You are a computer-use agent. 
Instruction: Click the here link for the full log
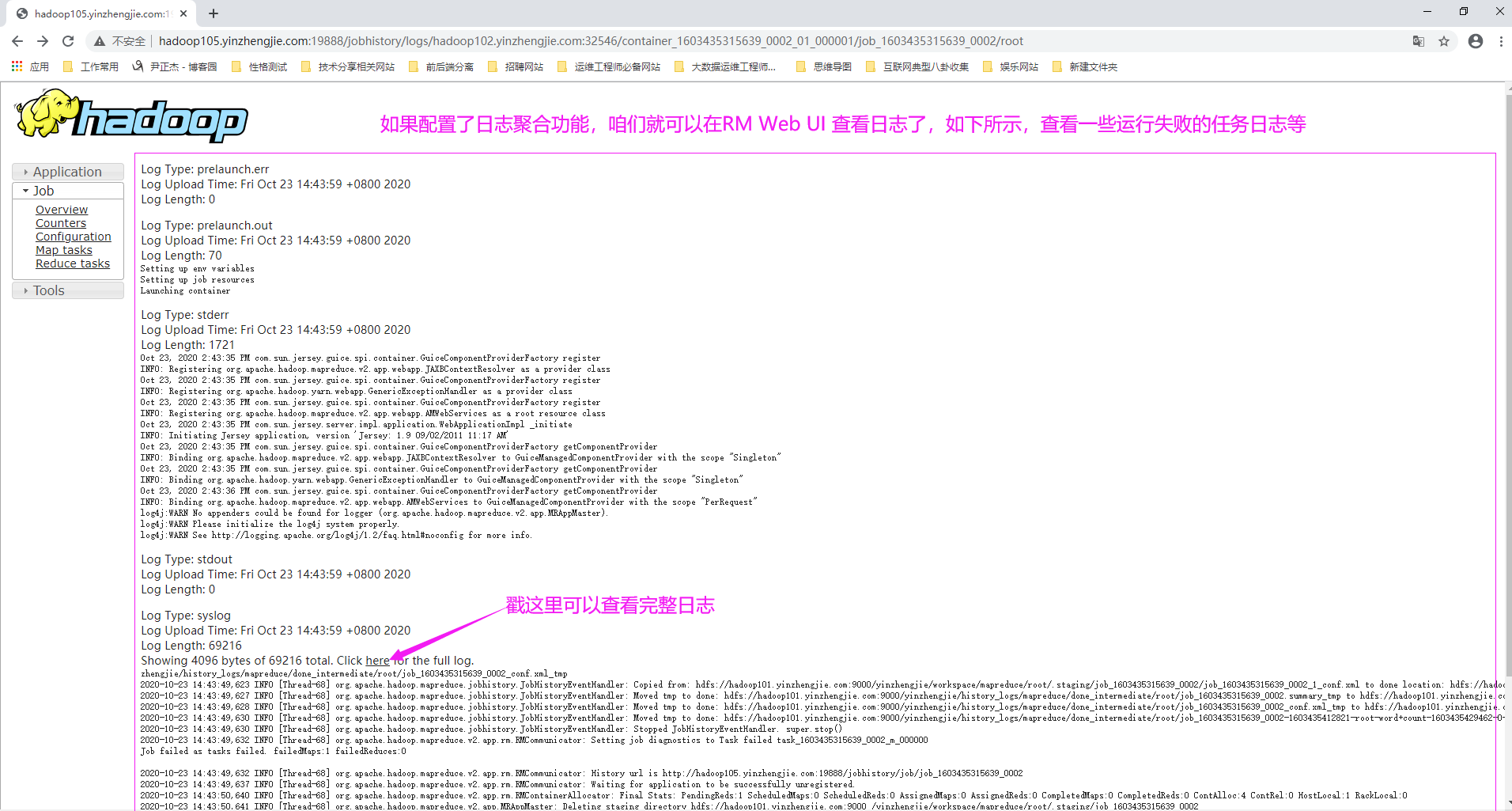pos(377,660)
